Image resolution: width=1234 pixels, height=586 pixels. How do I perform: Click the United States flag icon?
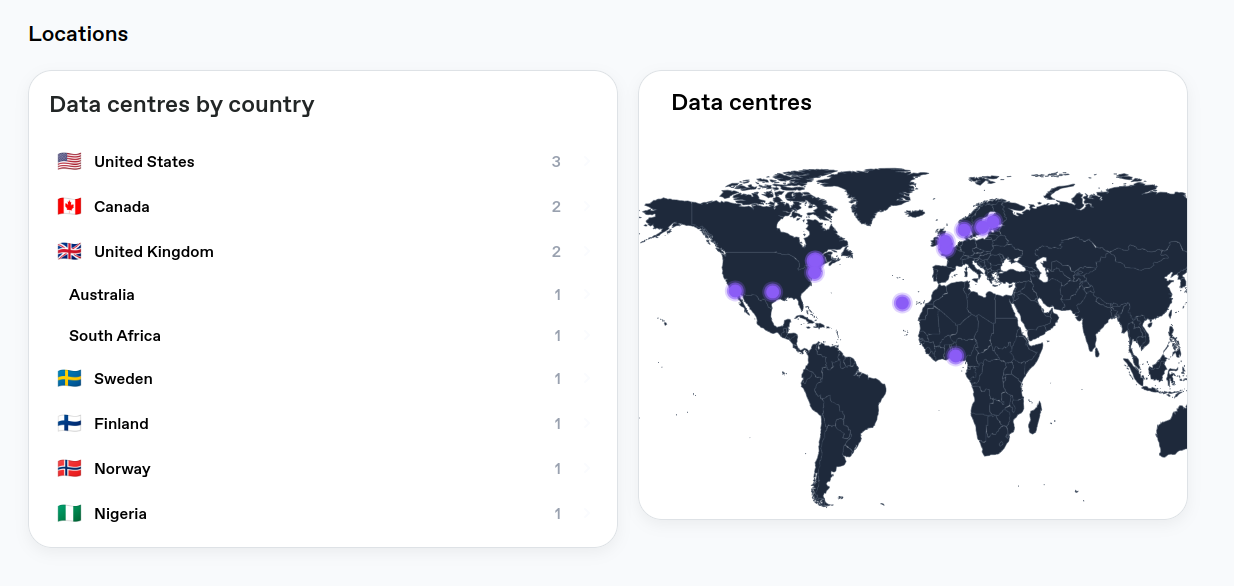click(69, 161)
